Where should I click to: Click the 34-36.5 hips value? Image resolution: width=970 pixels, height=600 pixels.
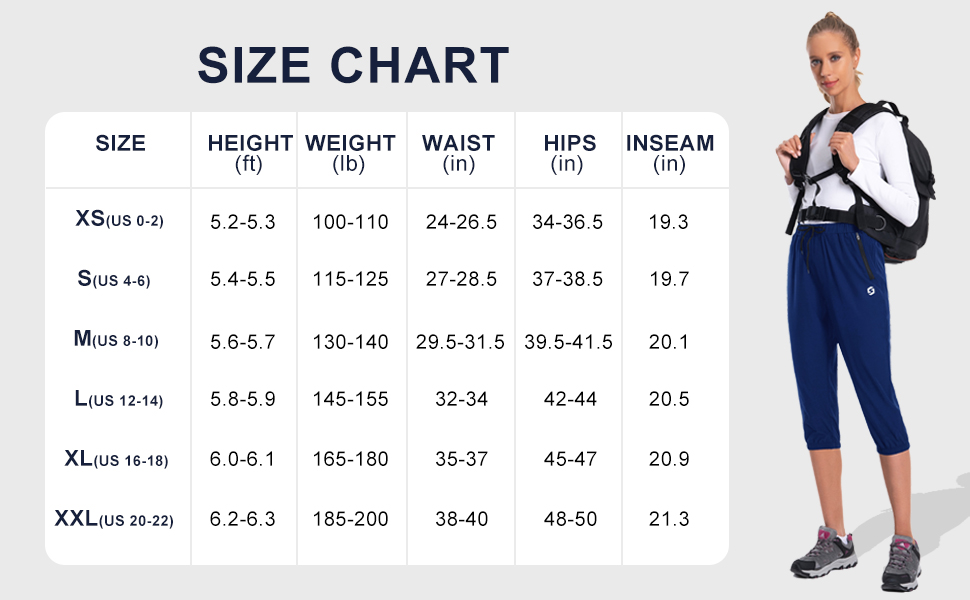[567, 222]
